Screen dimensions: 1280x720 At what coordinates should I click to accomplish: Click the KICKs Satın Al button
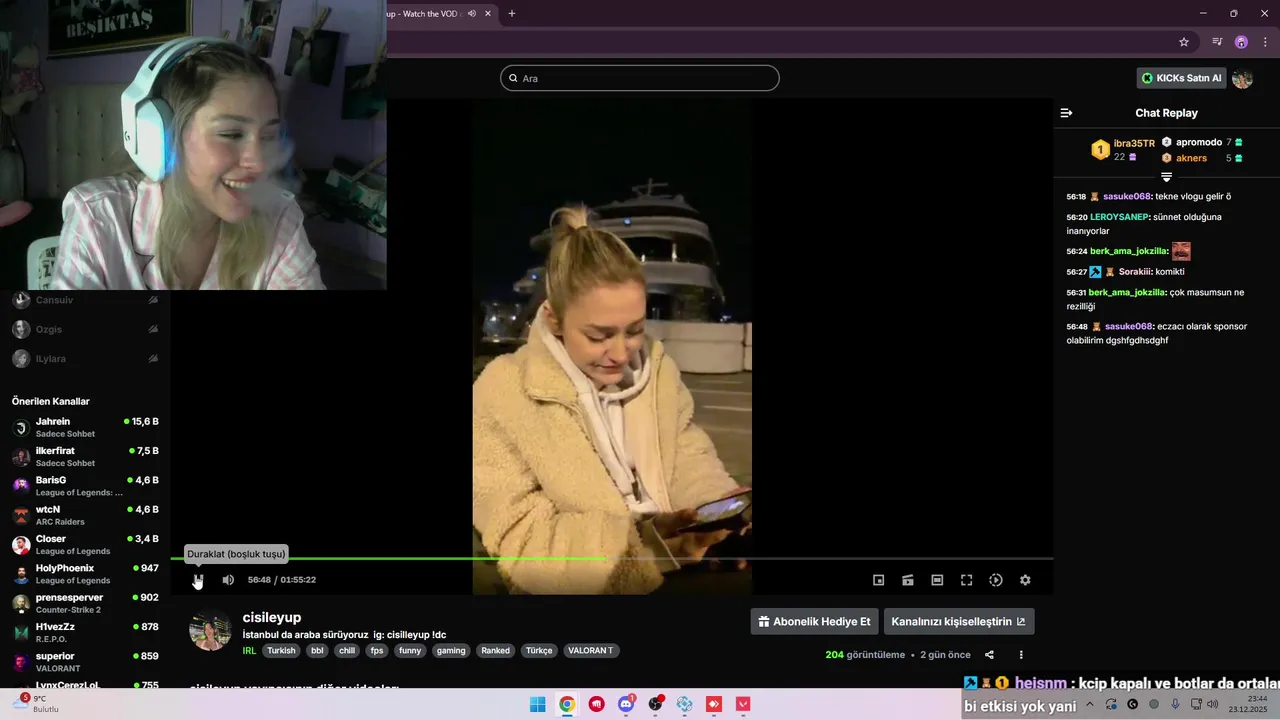(1182, 78)
